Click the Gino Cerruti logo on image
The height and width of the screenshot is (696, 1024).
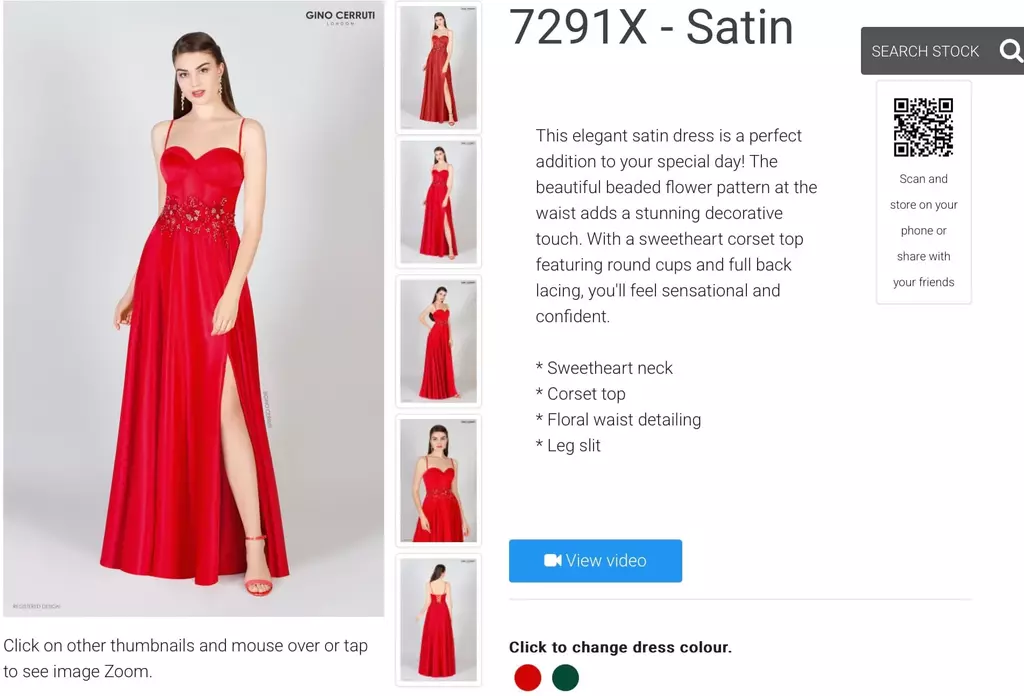pyautogui.click(x=340, y=17)
